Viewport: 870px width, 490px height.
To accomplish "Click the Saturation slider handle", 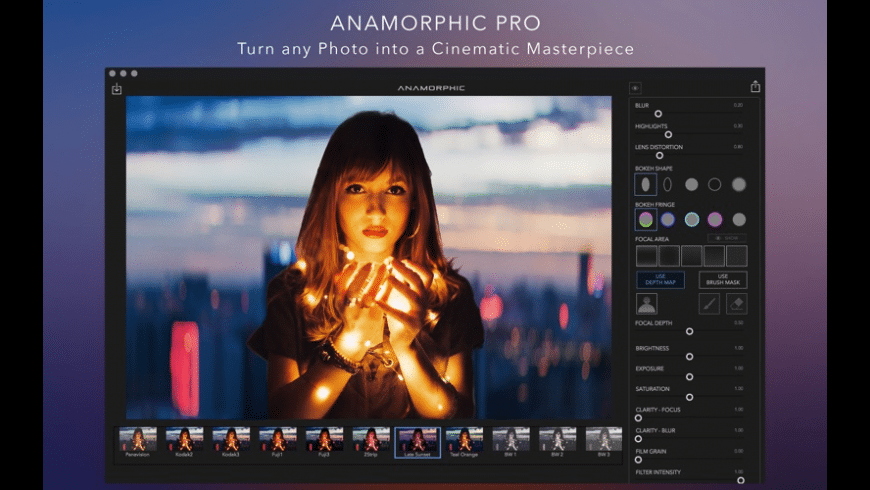I will click(690, 397).
